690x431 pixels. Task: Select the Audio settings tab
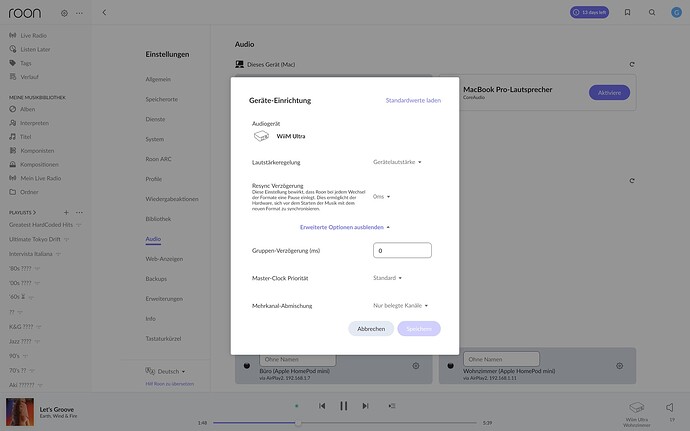153,239
